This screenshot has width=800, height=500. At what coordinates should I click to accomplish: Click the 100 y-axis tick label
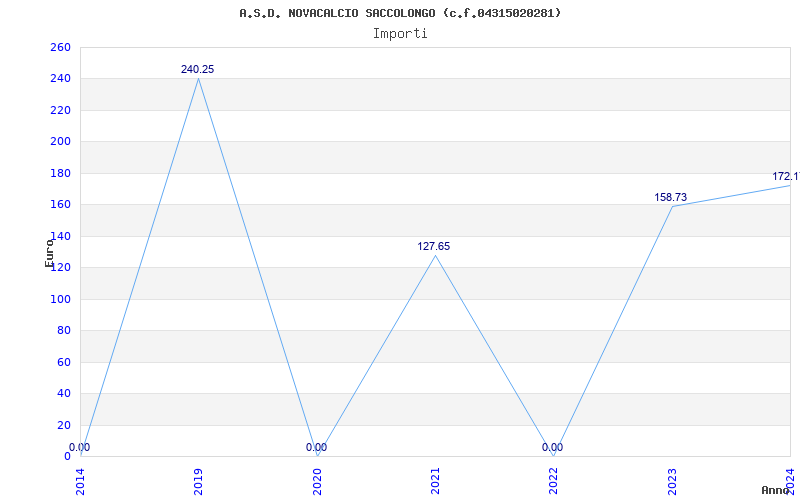tap(60, 299)
